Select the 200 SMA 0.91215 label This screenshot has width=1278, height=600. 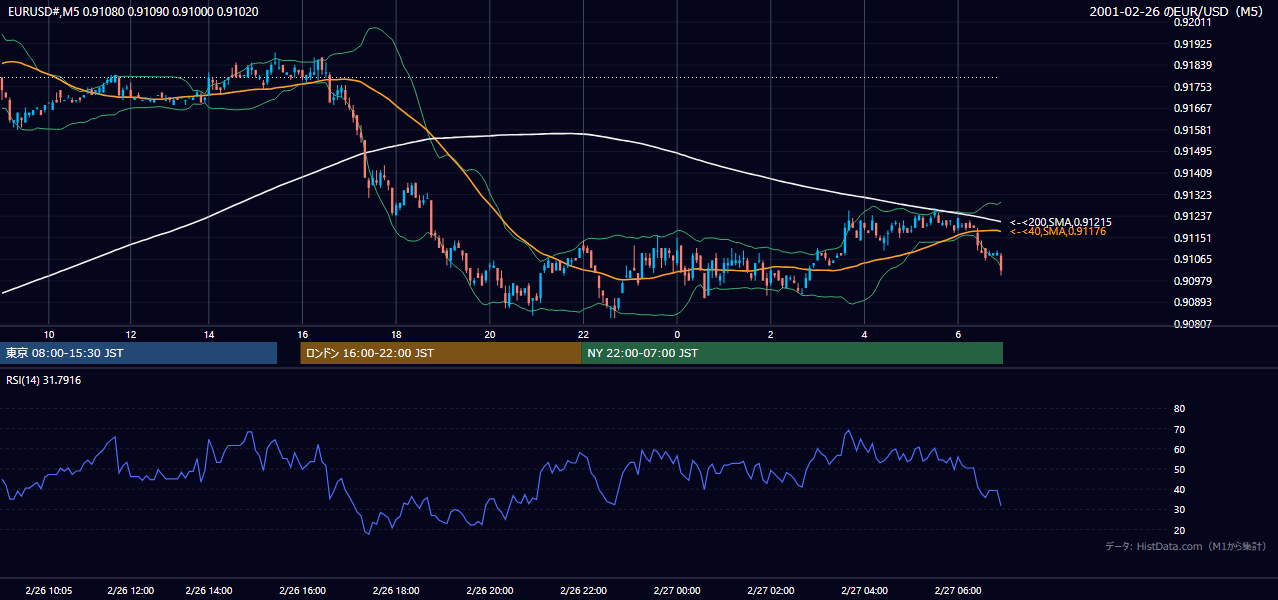(x=1061, y=222)
